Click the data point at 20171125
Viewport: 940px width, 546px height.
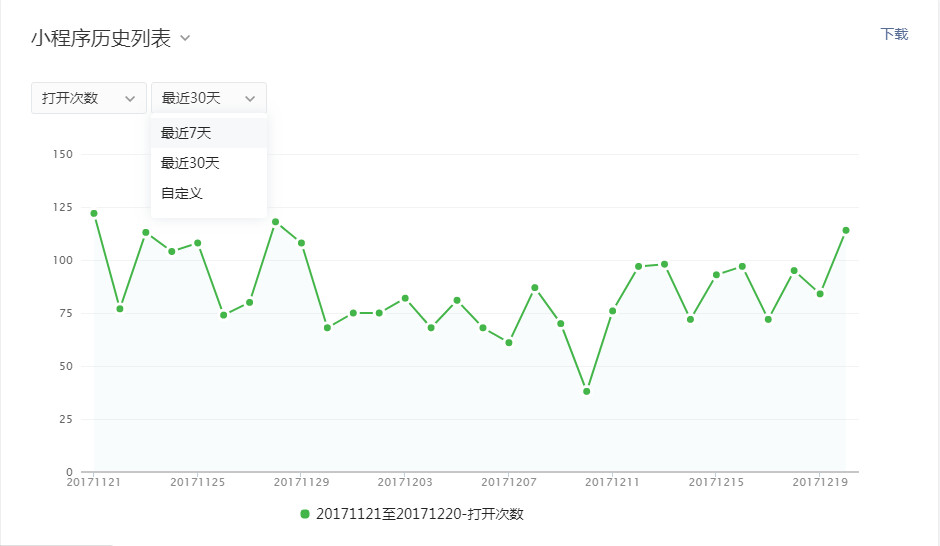(197, 243)
